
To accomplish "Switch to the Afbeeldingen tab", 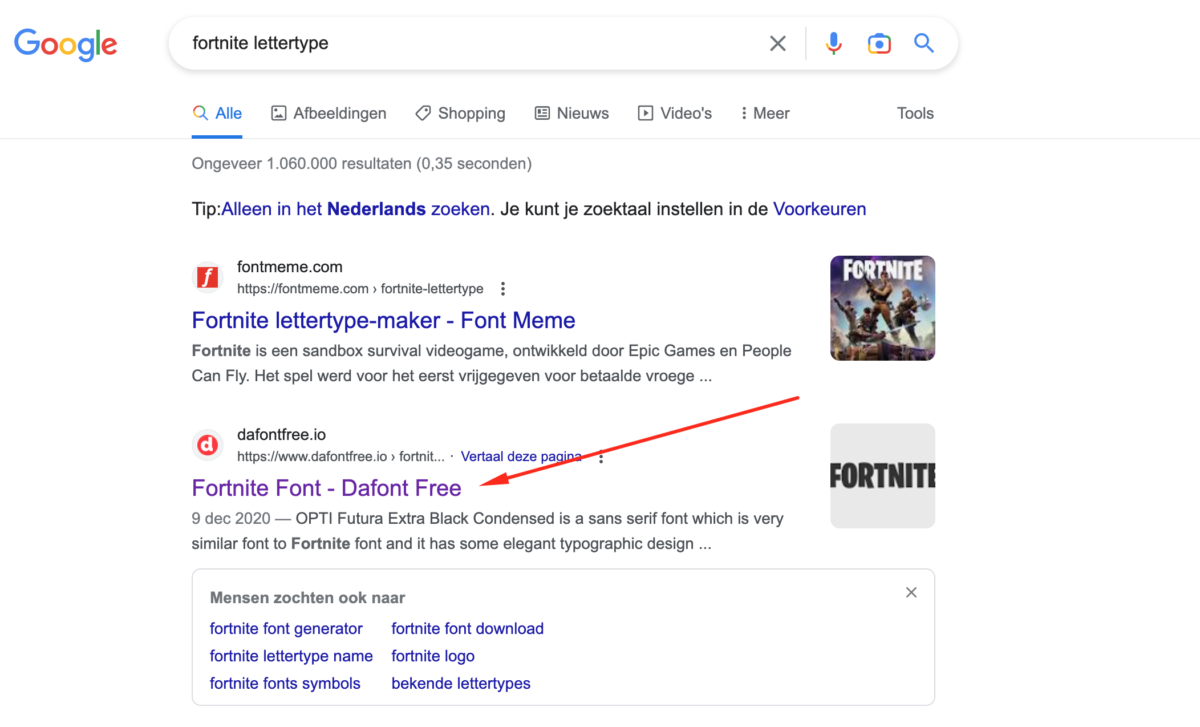I will [329, 113].
